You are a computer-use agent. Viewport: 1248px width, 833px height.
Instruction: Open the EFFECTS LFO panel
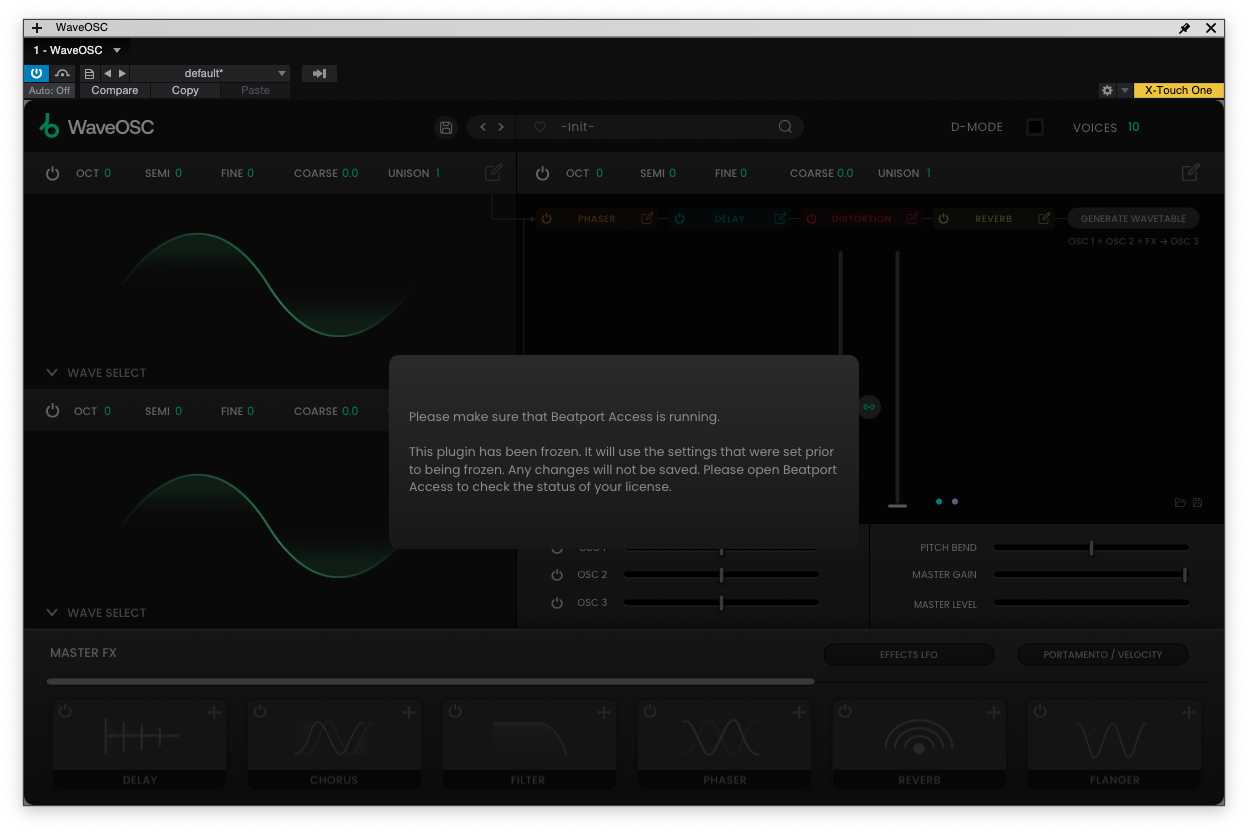[x=909, y=654]
